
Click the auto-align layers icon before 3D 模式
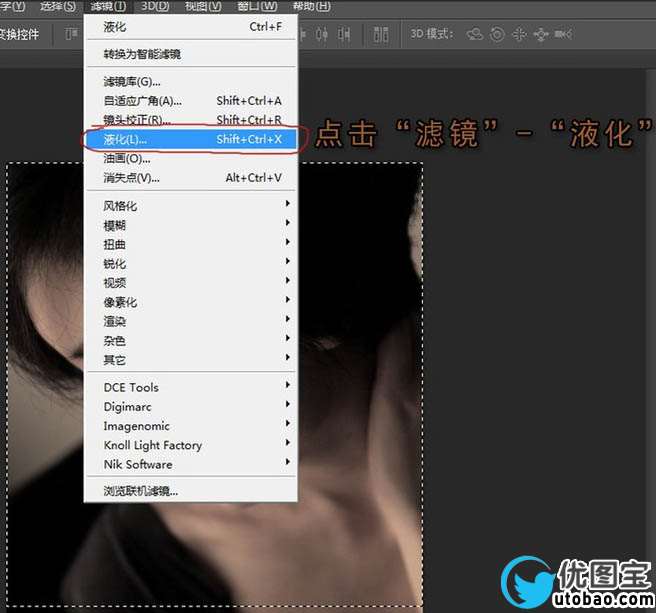tap(380, 34)
